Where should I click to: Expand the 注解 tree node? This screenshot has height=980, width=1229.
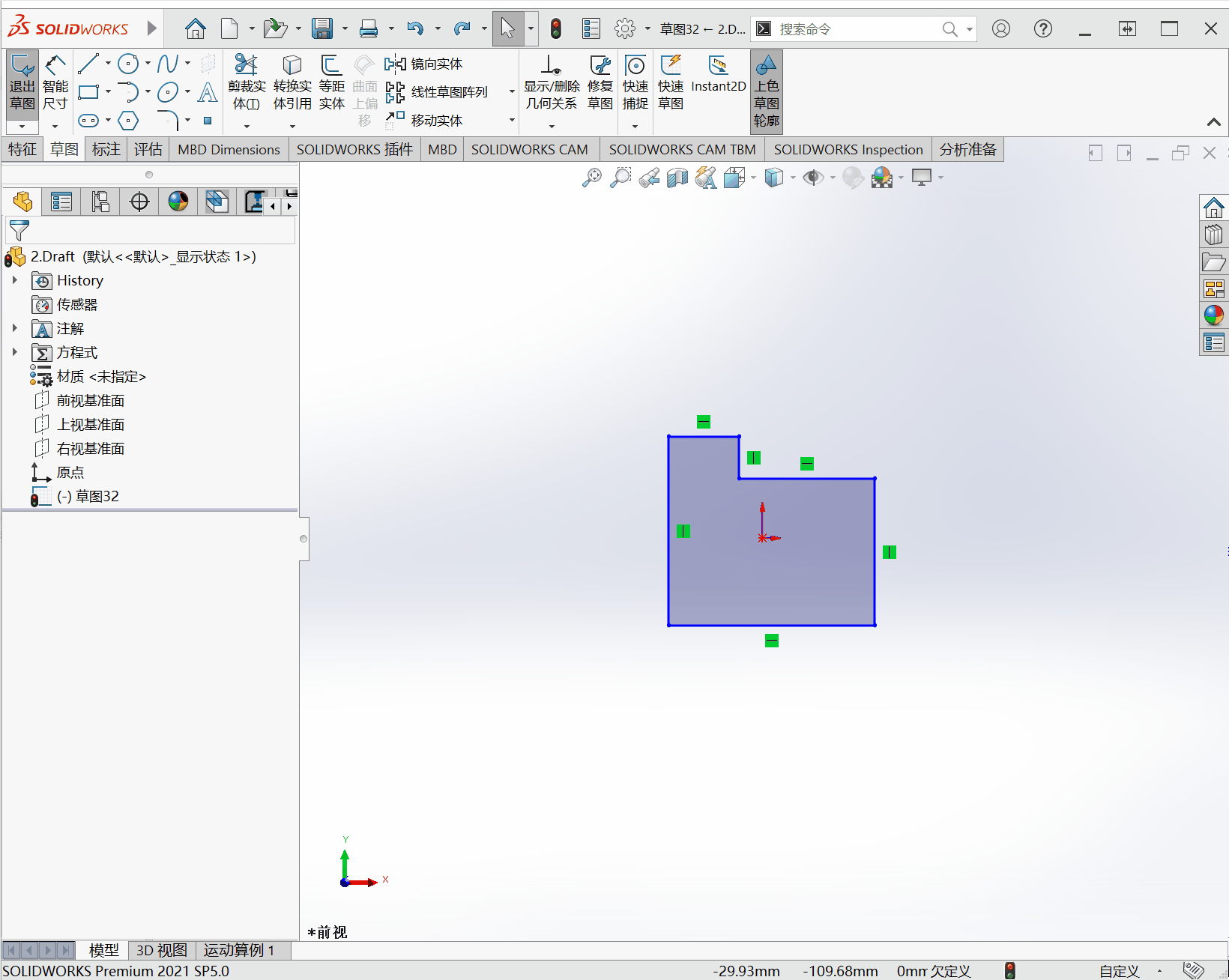pyautogui.click(x=14, y=328)
